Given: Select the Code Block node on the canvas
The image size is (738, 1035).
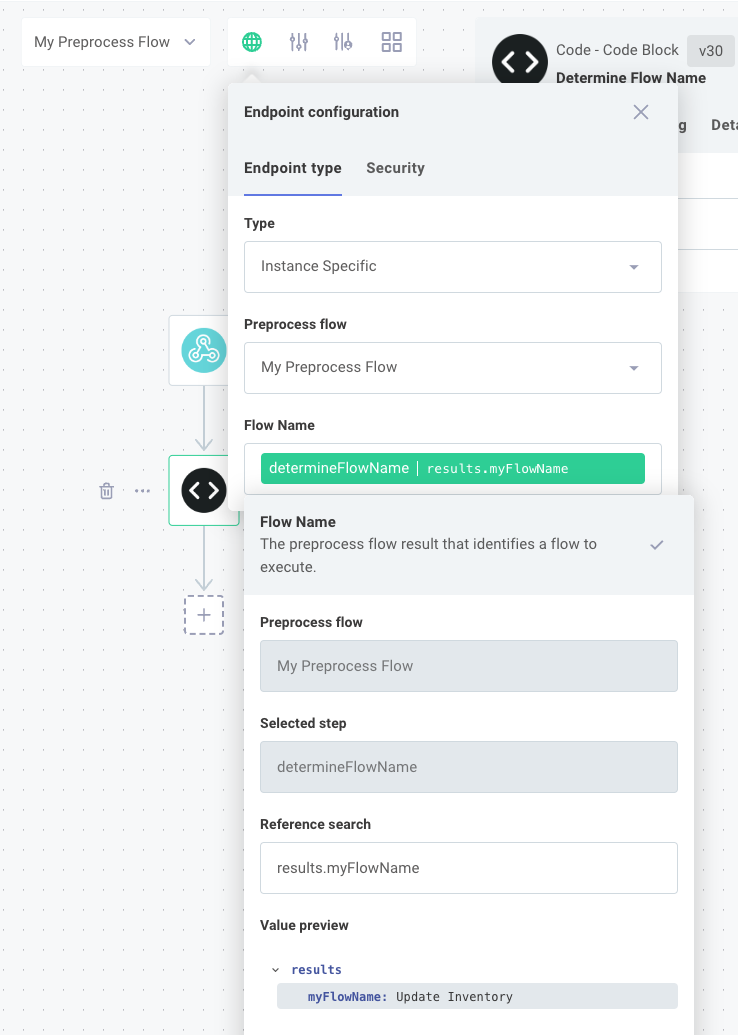Looking at the screenshot, I should [x=204, y=490].
